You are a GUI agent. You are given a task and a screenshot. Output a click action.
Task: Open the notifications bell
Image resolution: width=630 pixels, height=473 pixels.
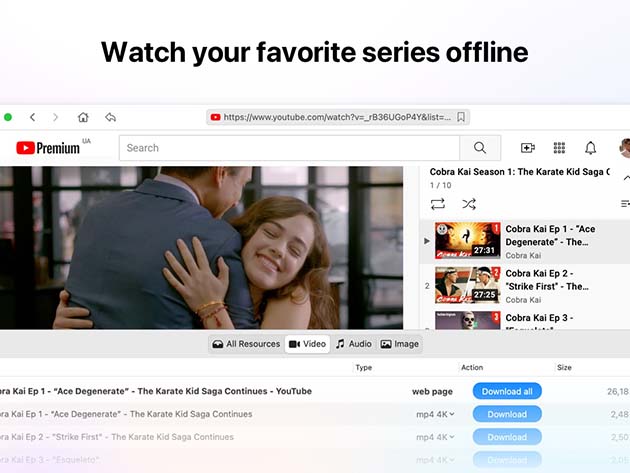[590, 148]
